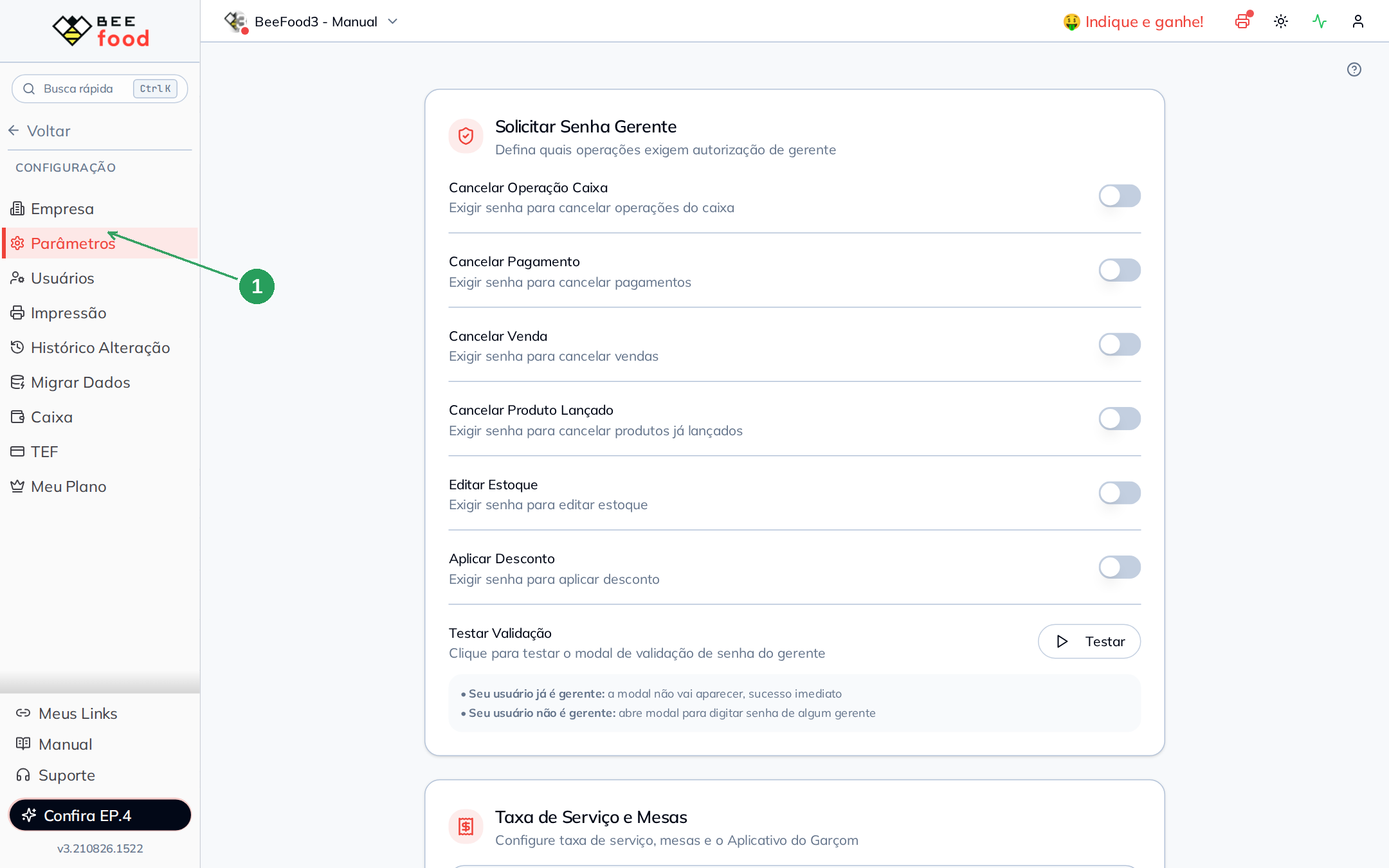Click the Meu Plano crown icon
The height and width of the screenshot is (868, 1389).
pyautogui.click(x=17, y=486)
